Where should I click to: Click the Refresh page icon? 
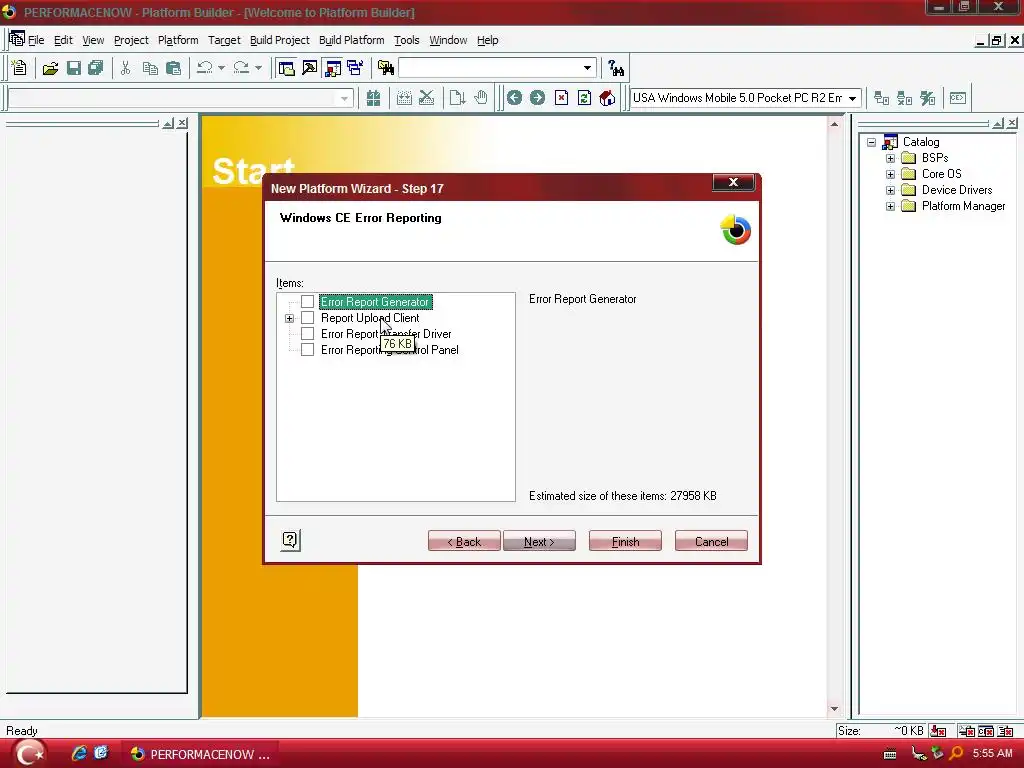[x=584, y=98]
